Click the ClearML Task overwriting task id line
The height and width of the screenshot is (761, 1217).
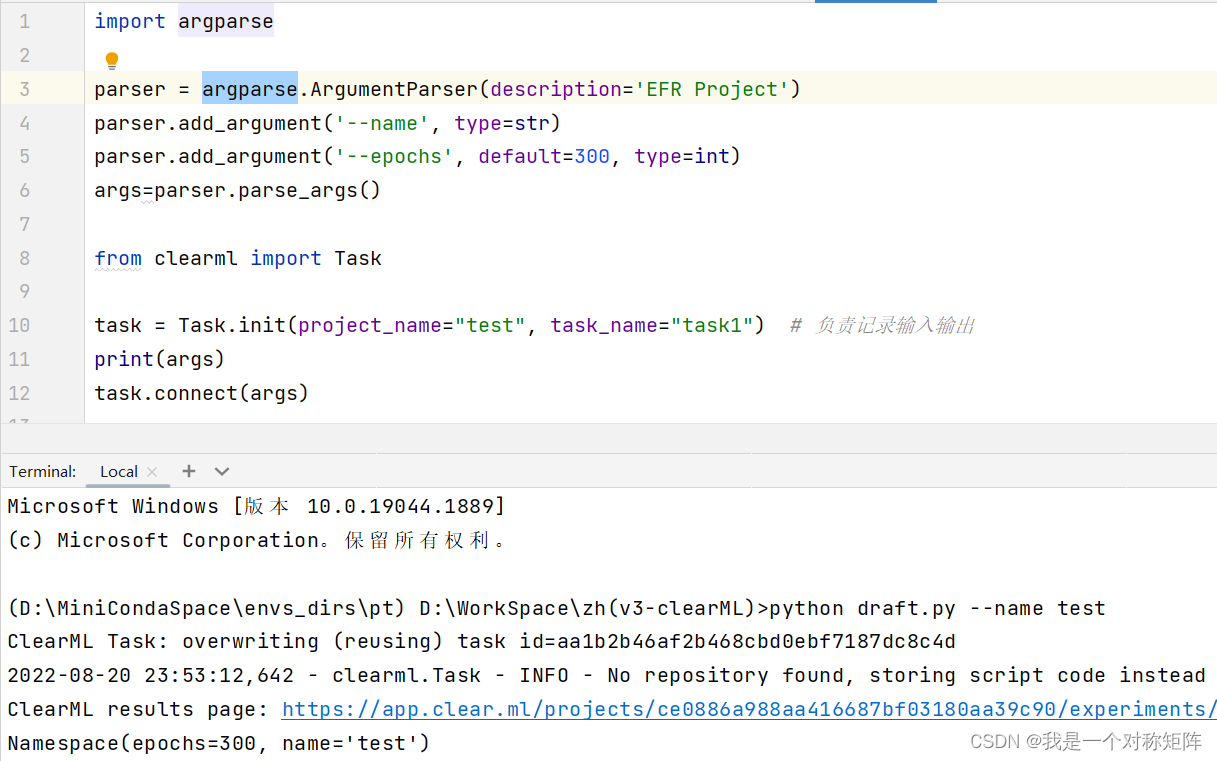point(482,641)
